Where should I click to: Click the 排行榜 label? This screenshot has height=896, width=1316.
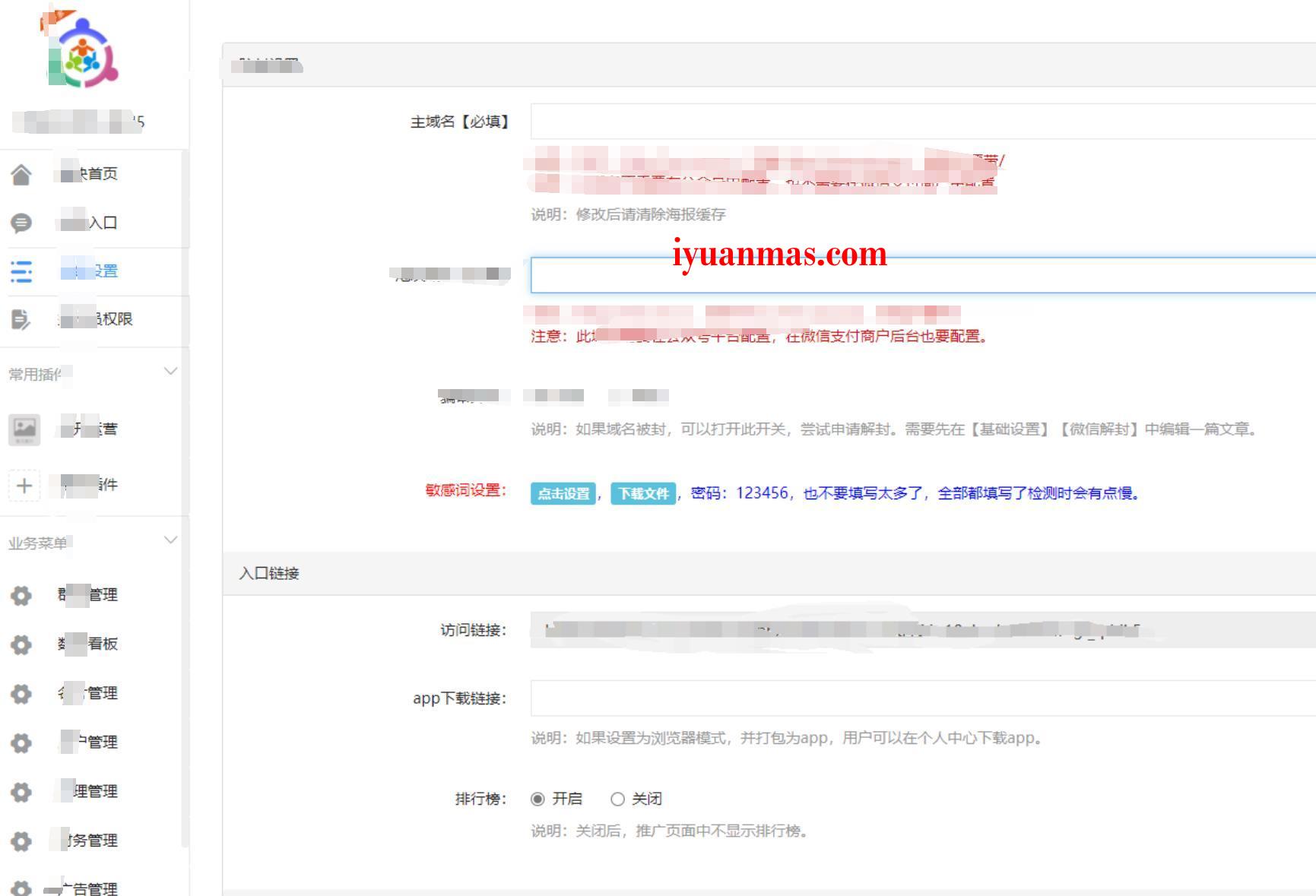point(480,799)
